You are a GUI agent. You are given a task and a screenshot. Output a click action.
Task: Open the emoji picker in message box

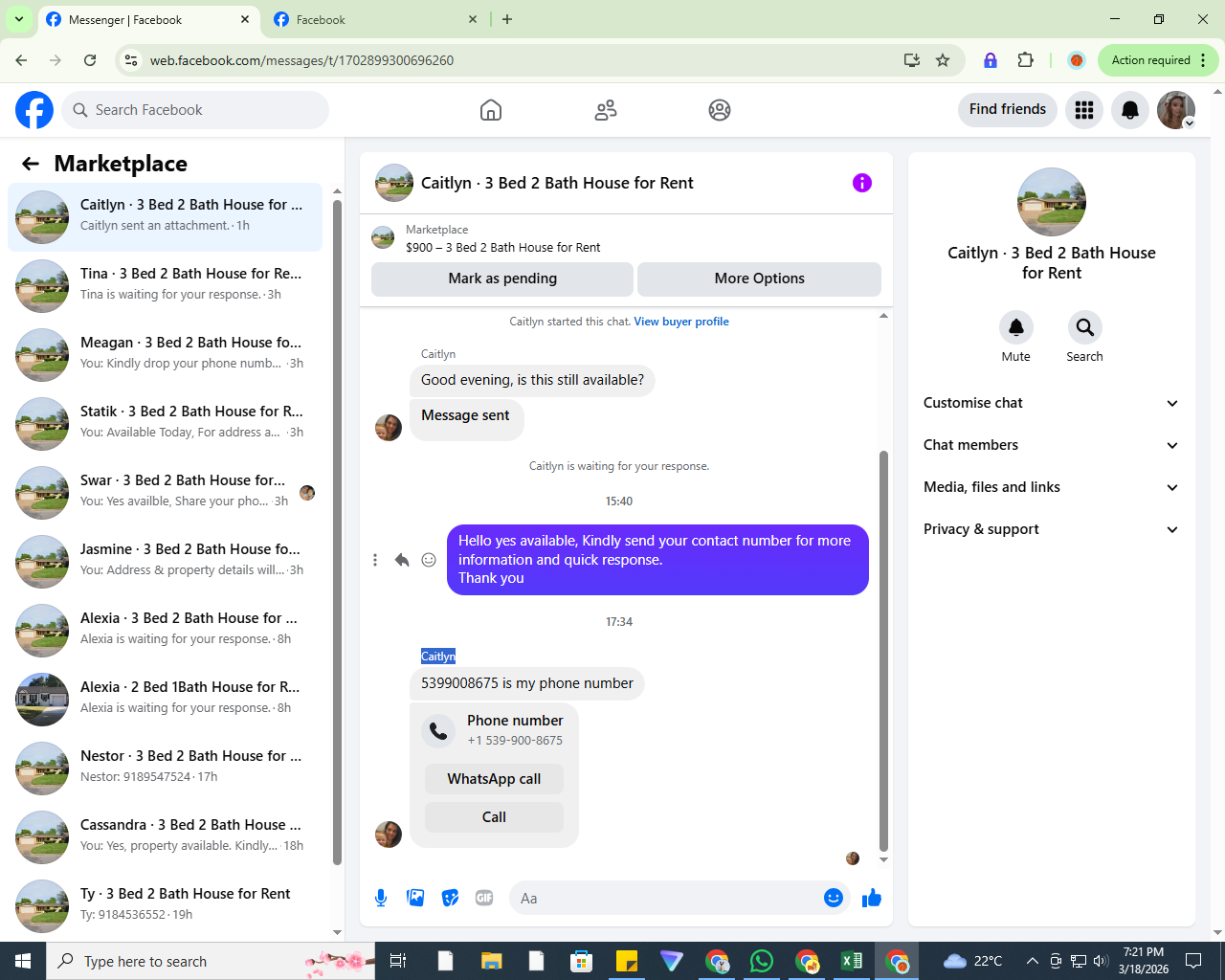coord(834,898)
